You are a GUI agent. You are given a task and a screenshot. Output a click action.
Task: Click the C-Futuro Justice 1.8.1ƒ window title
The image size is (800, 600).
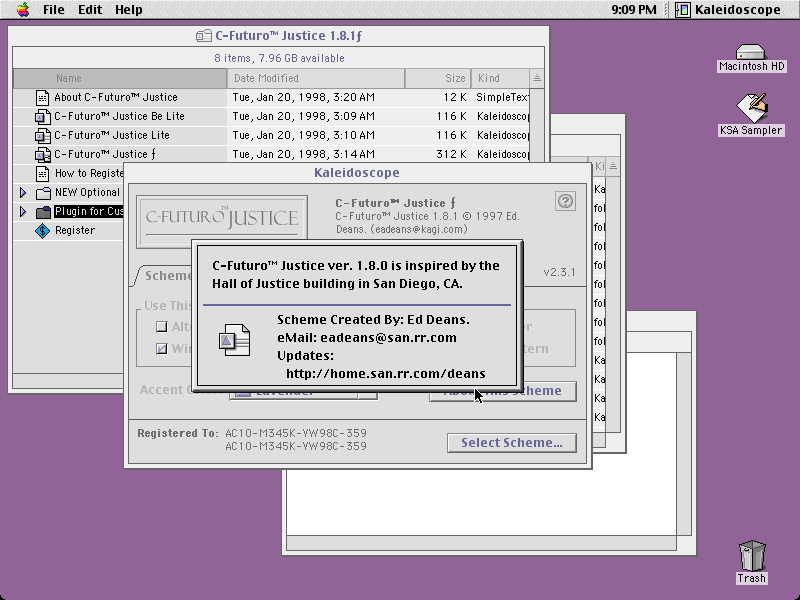[x=288, y=36]
